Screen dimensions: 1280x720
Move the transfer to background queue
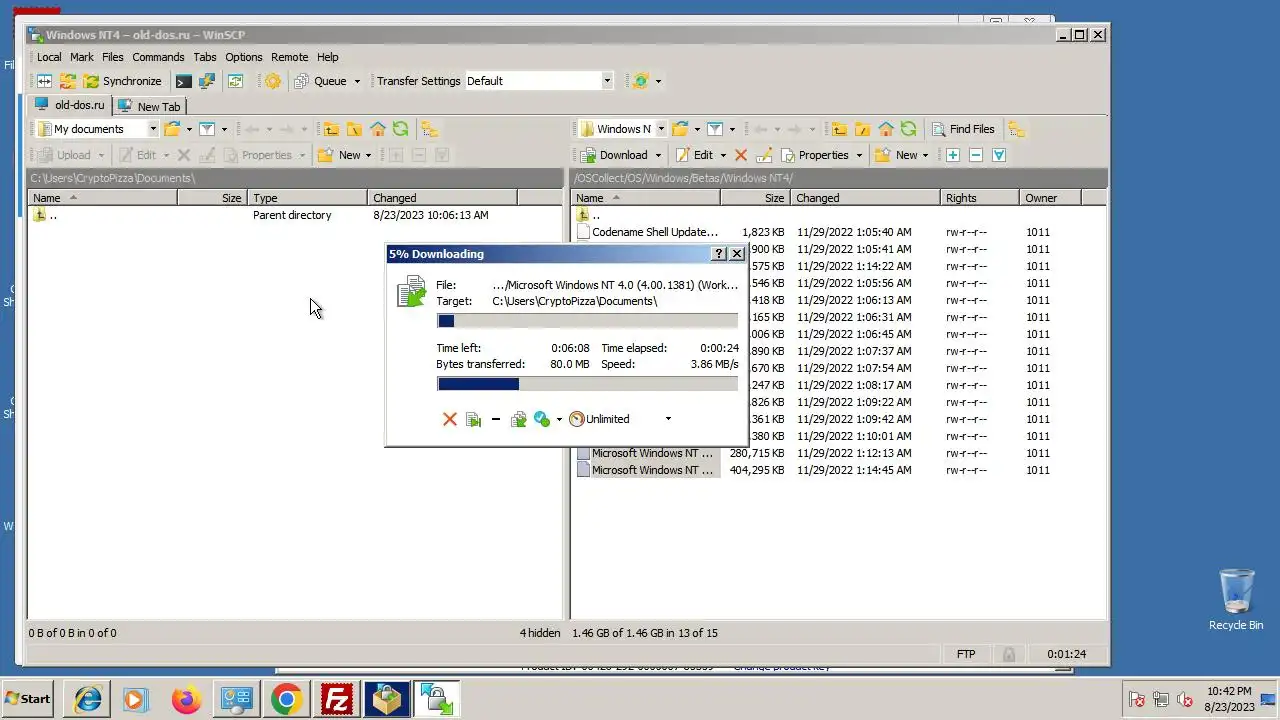pos(518,419)
